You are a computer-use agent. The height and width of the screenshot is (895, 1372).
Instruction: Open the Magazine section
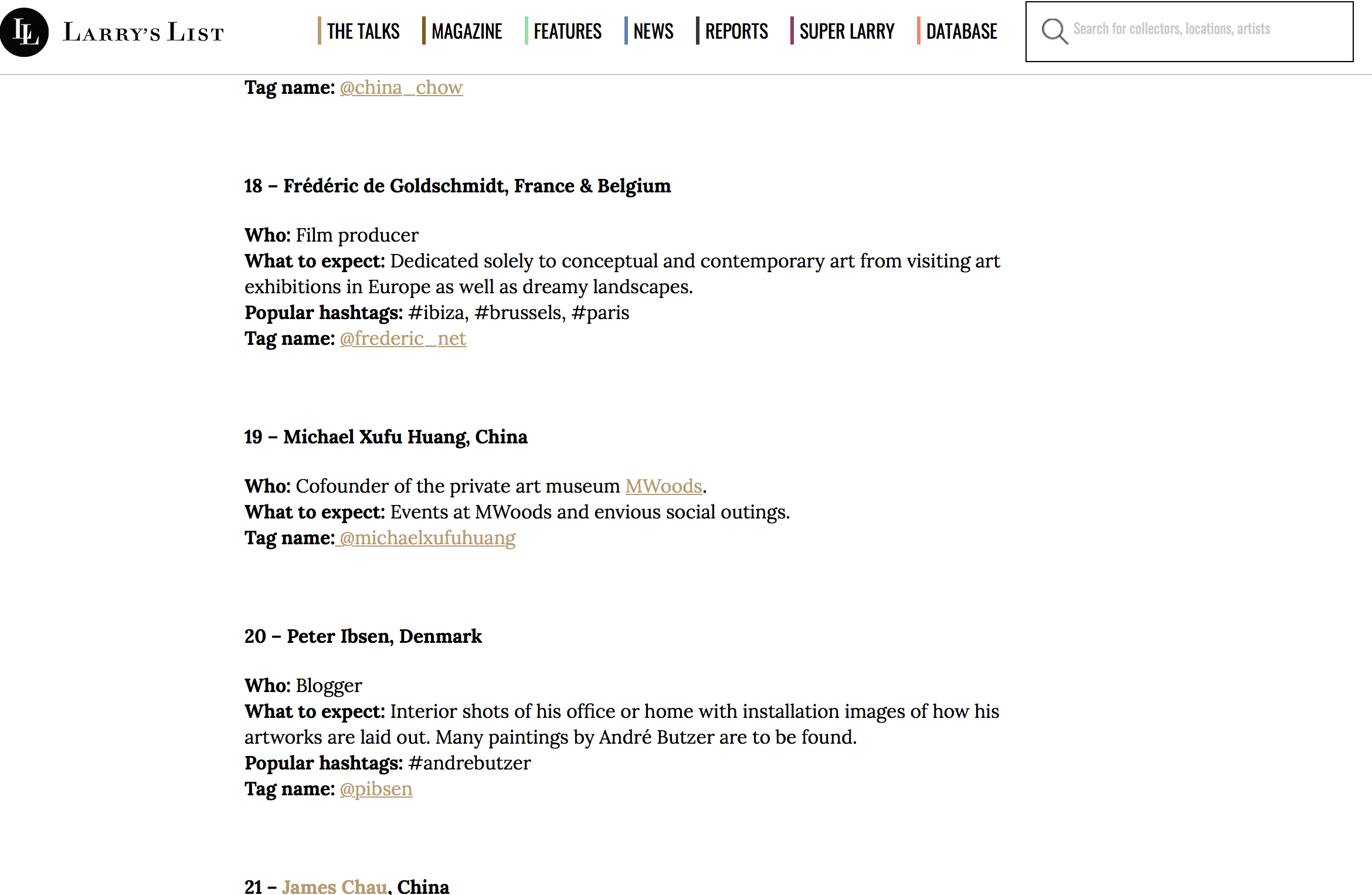(467, 31)
